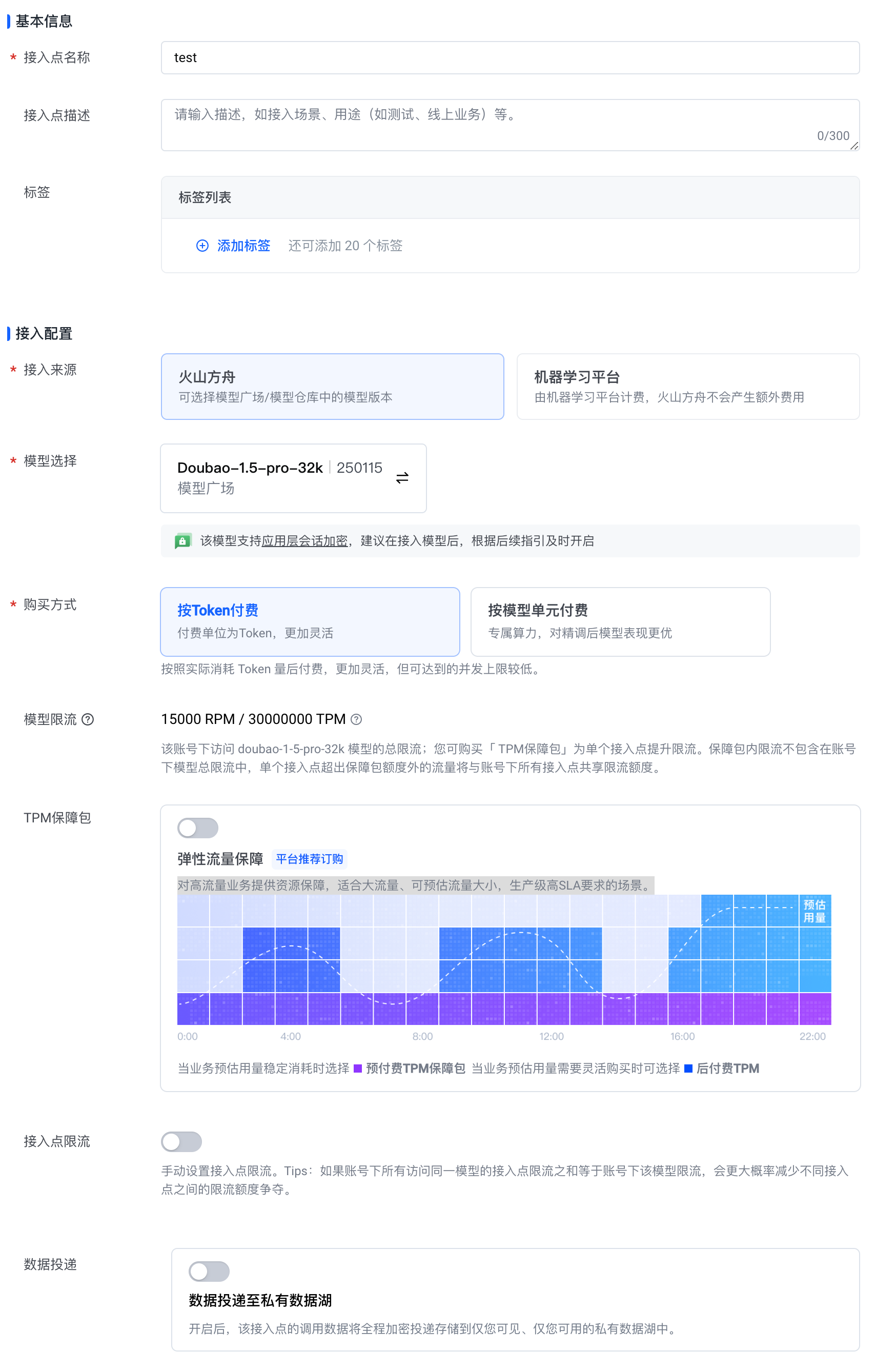Click the 后付费TPM legend text
Screen dimensions: 896x1371
click(728, 1068)
